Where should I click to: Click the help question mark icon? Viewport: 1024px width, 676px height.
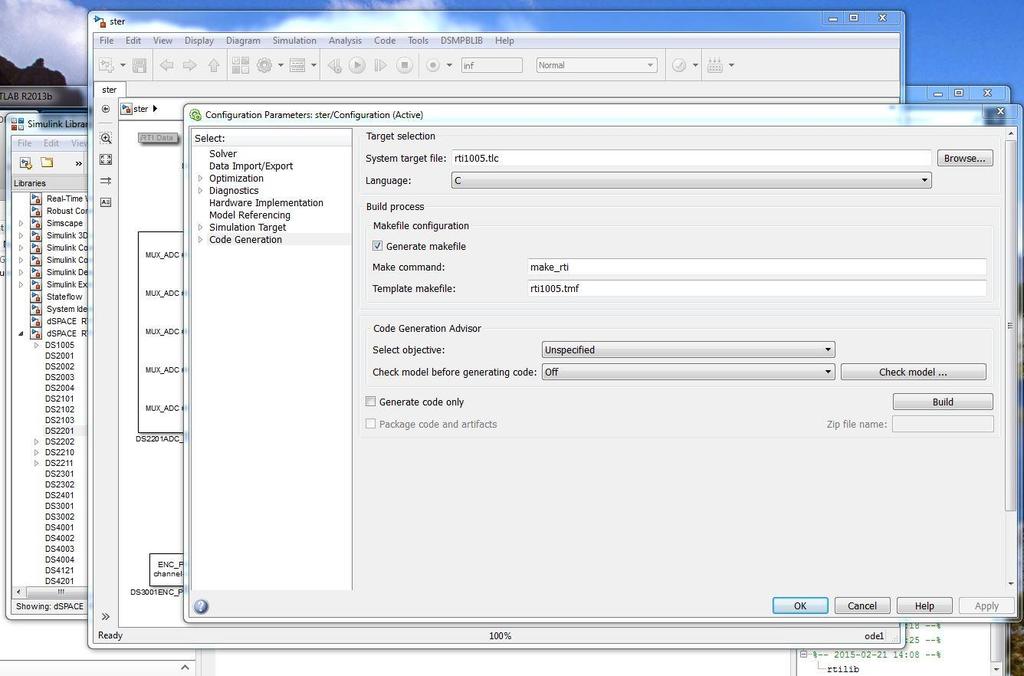click(201, 606)
